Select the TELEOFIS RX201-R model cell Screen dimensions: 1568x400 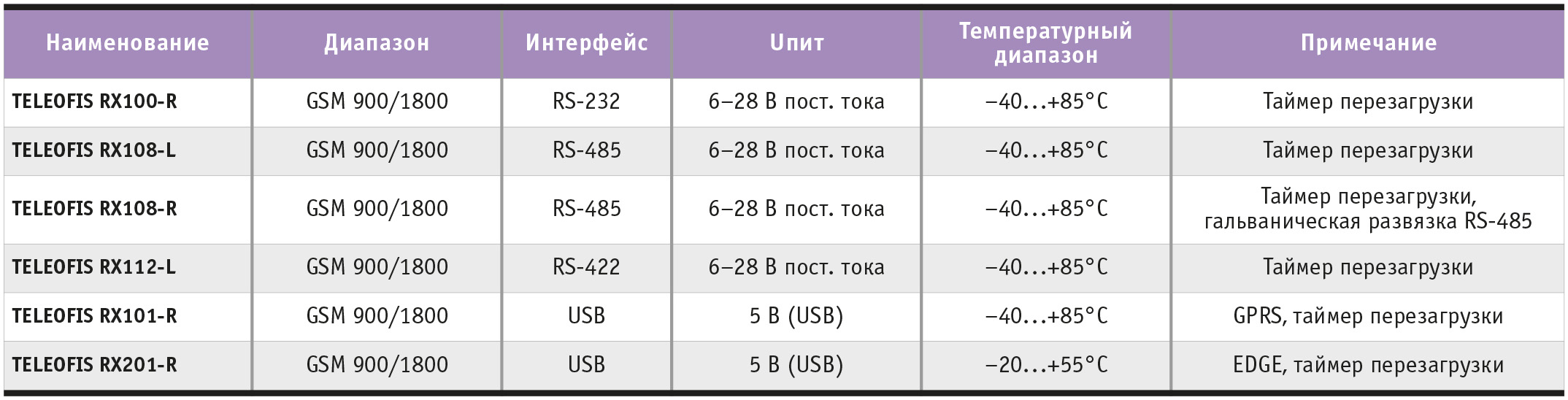94,365
